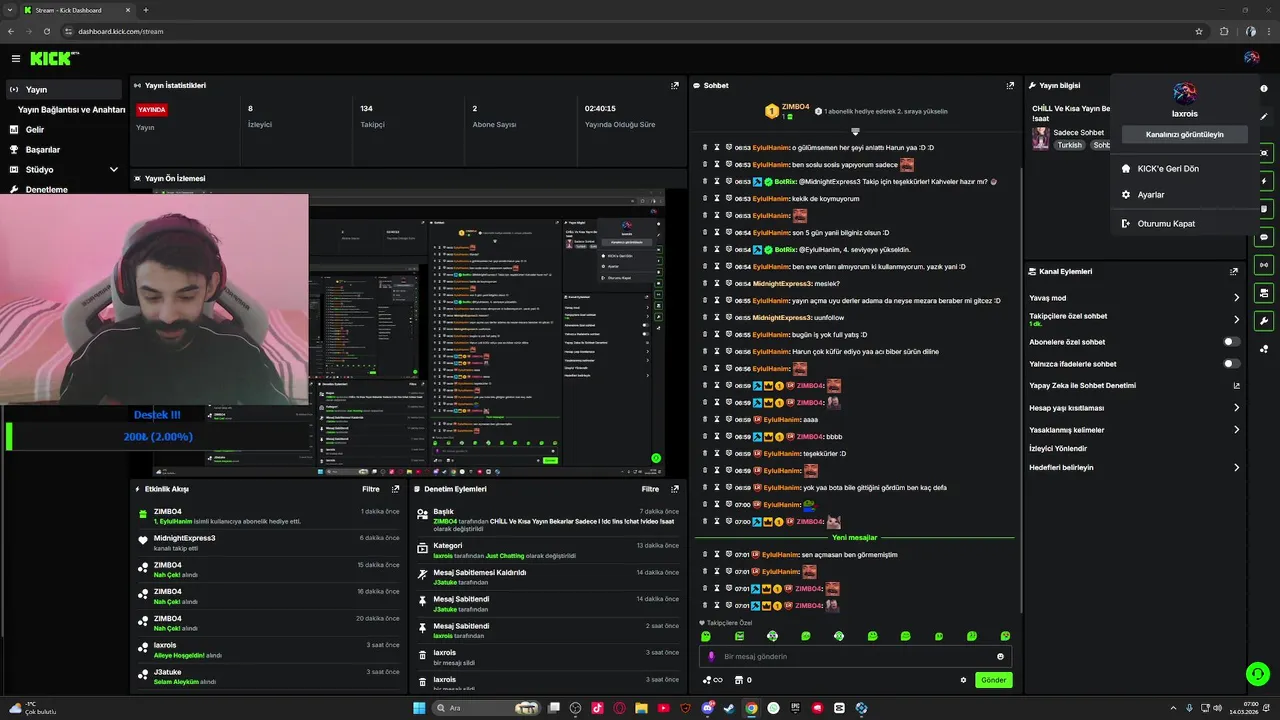
Task: Expand Takipçilere özel sohbet options
Action: click(1237, 320)
